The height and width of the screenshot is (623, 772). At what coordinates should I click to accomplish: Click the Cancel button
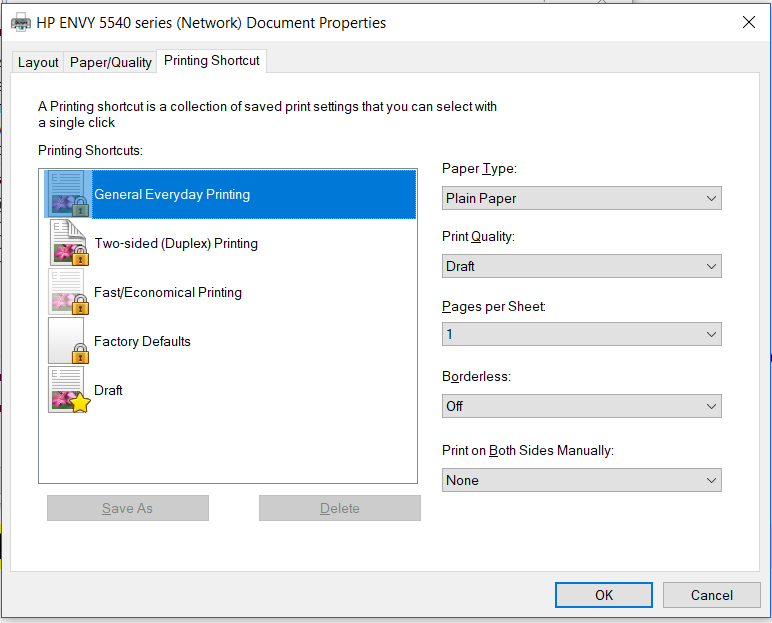(711, 595)
